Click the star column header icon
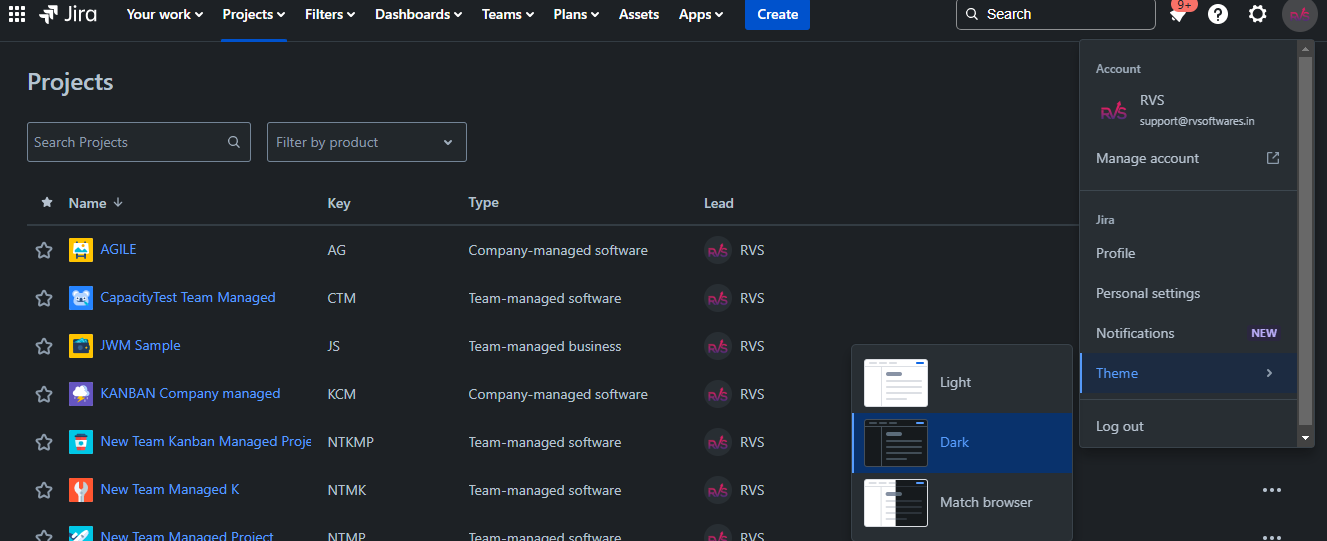This screenshot has height=541, width=1327. pos(46,202)
